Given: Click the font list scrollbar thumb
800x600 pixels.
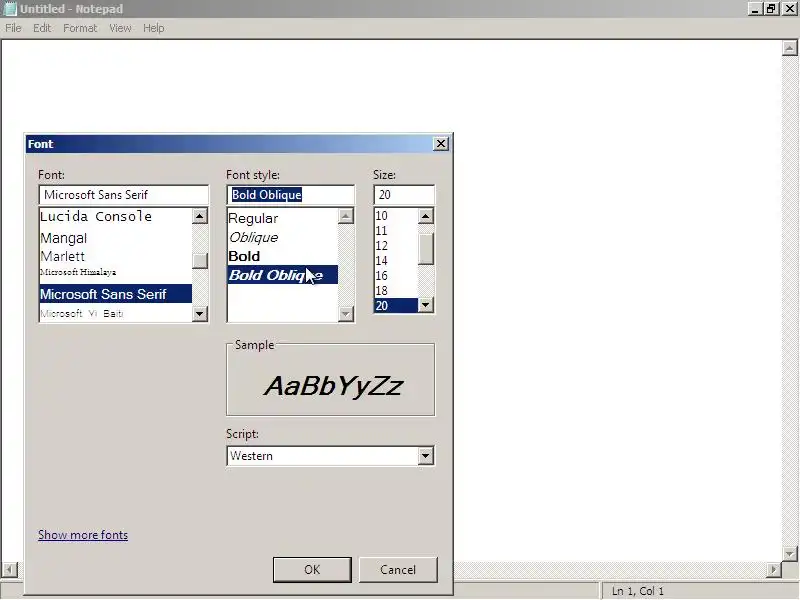Looking at the screenshot, I should click(x=199, y=261).
